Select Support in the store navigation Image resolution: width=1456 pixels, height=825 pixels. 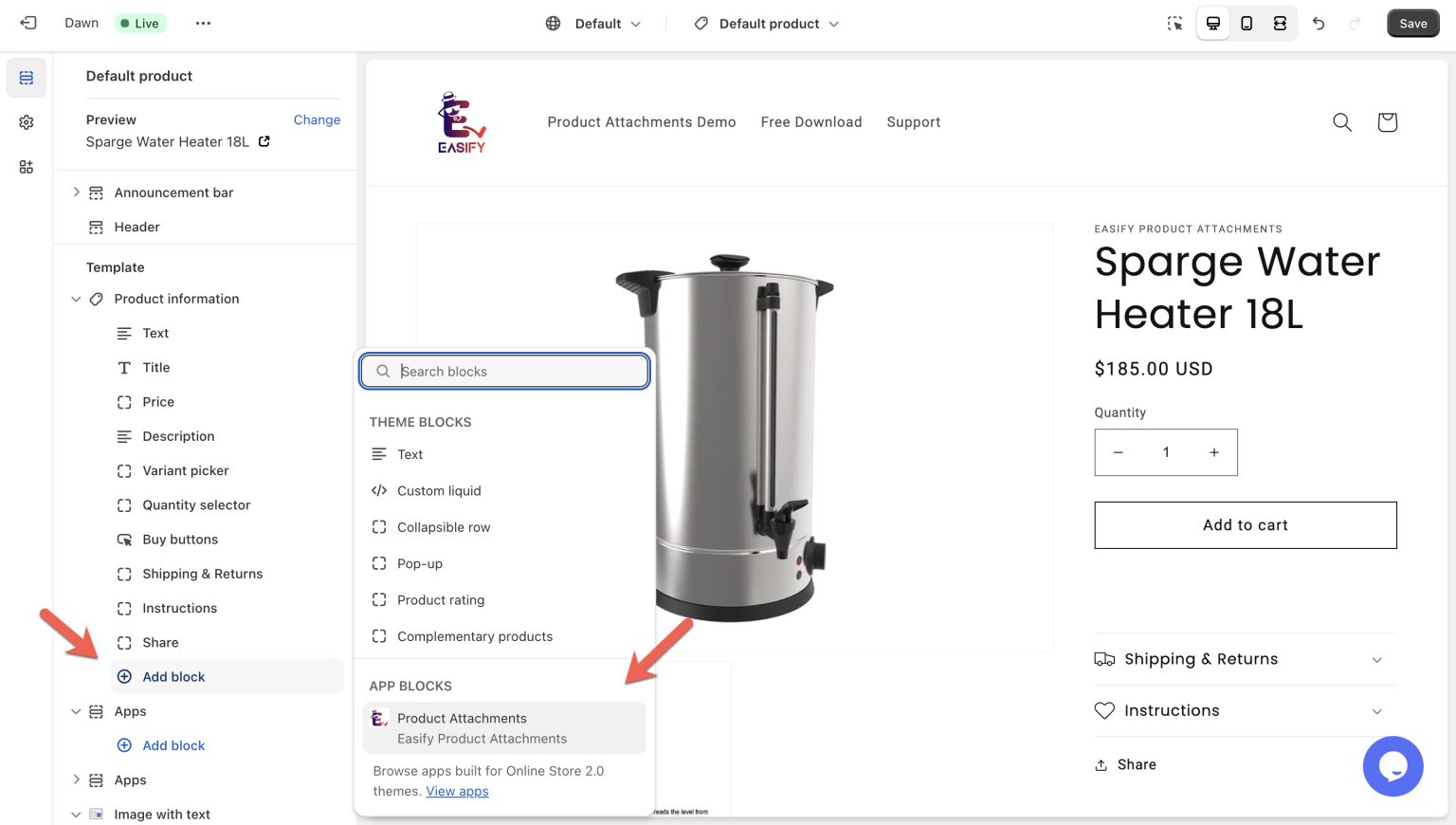tap(913, 122)
